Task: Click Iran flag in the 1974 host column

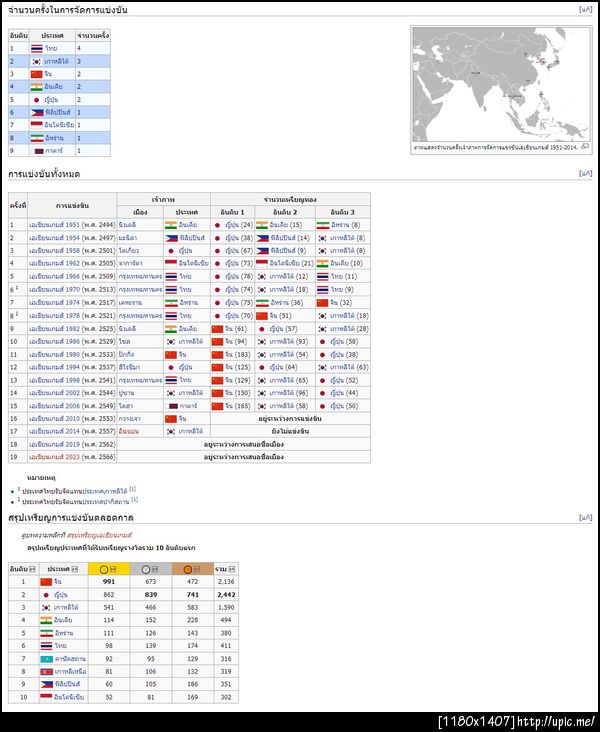Action: click(171, 303)
